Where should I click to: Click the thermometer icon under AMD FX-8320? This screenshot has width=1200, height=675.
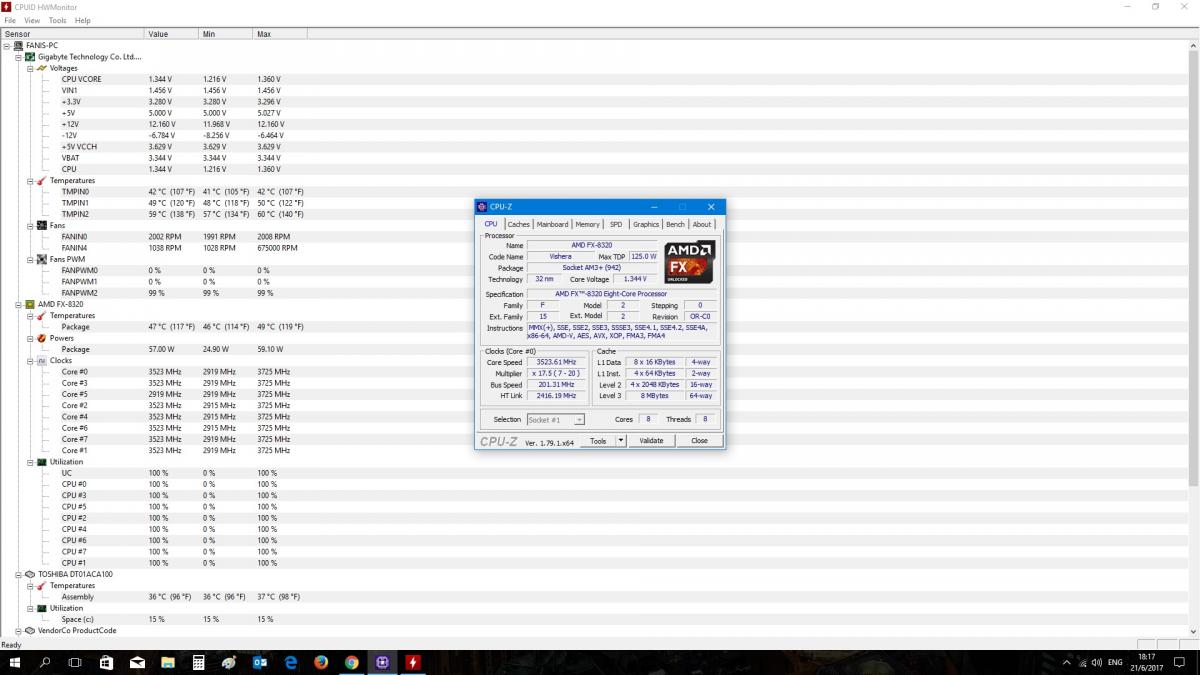click(41, 316)
